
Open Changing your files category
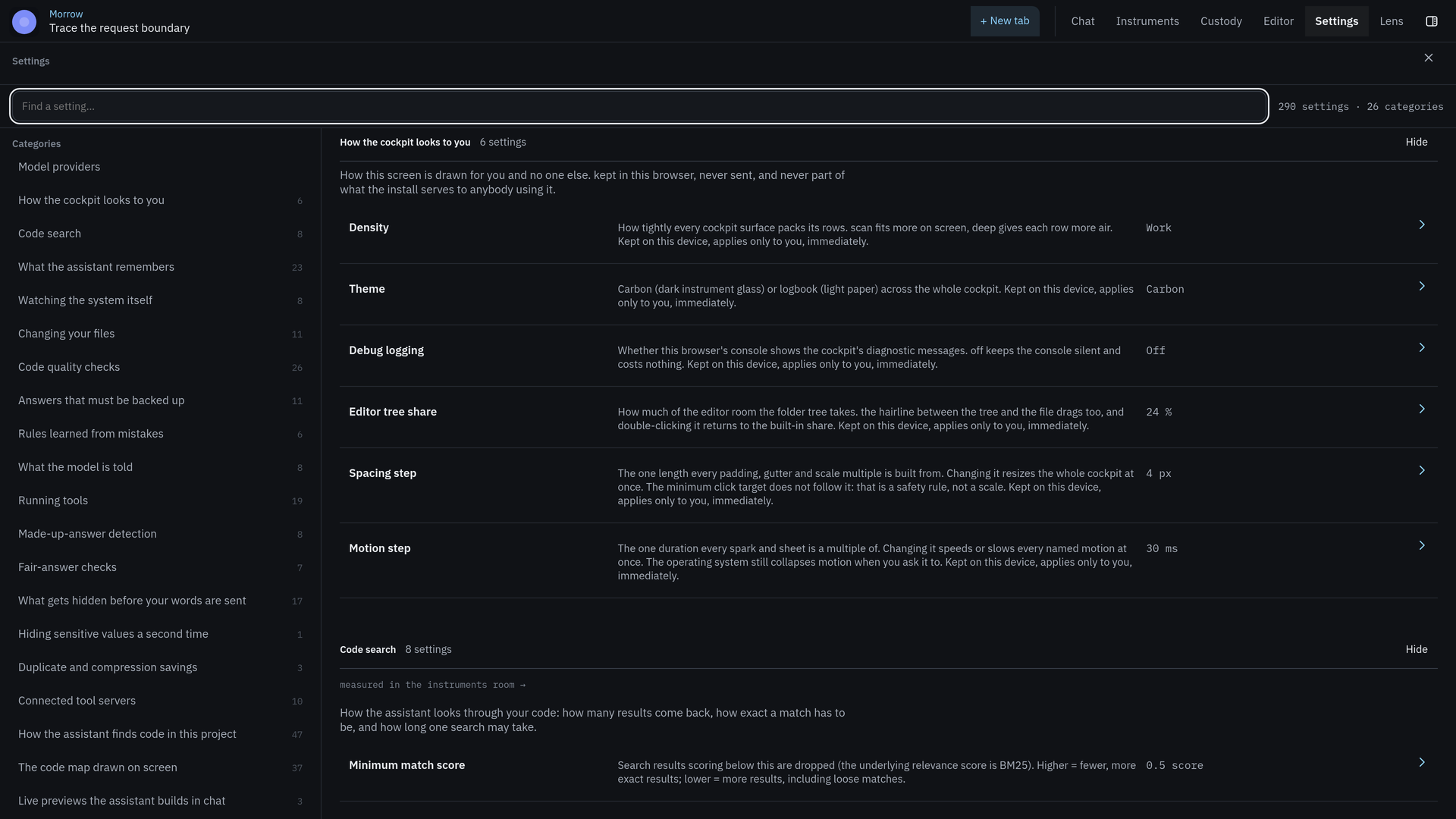point(160,334)
